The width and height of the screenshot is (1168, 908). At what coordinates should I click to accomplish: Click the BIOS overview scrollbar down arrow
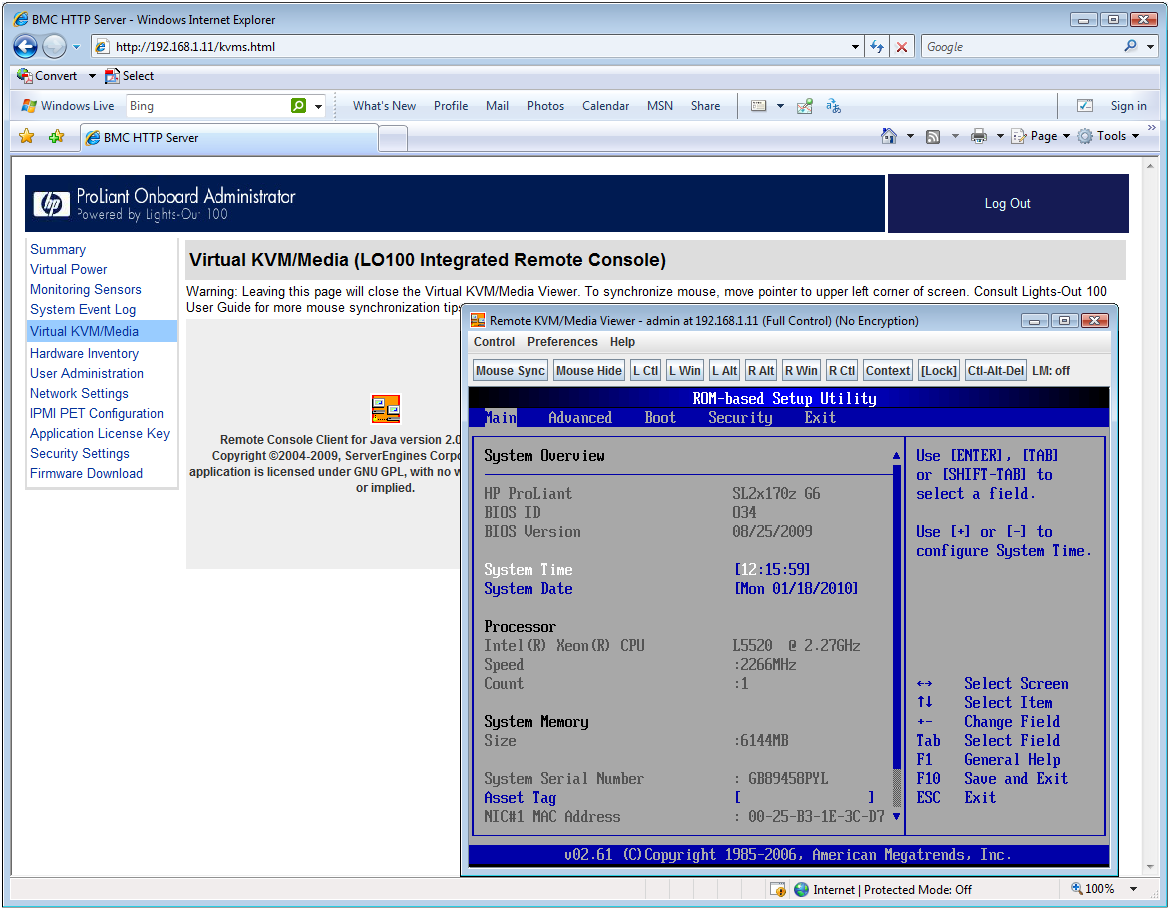[896, 816]
